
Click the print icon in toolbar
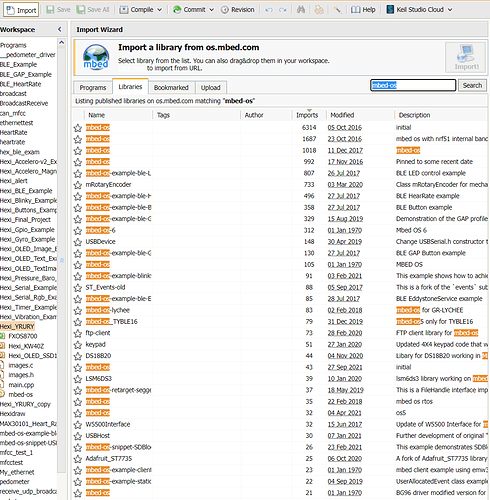tap(319, 10)
